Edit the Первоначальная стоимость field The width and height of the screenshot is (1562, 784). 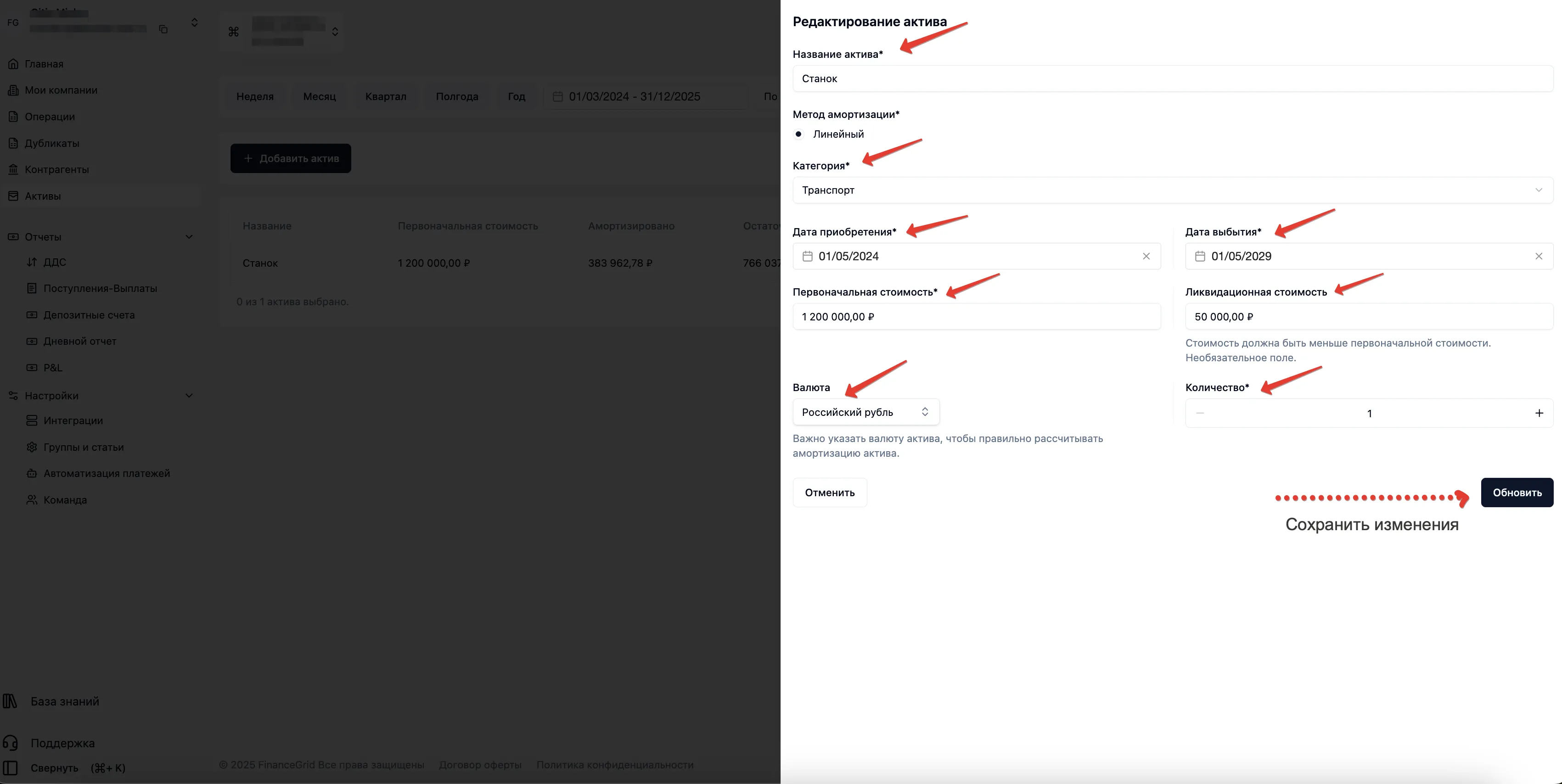point(976,317)
